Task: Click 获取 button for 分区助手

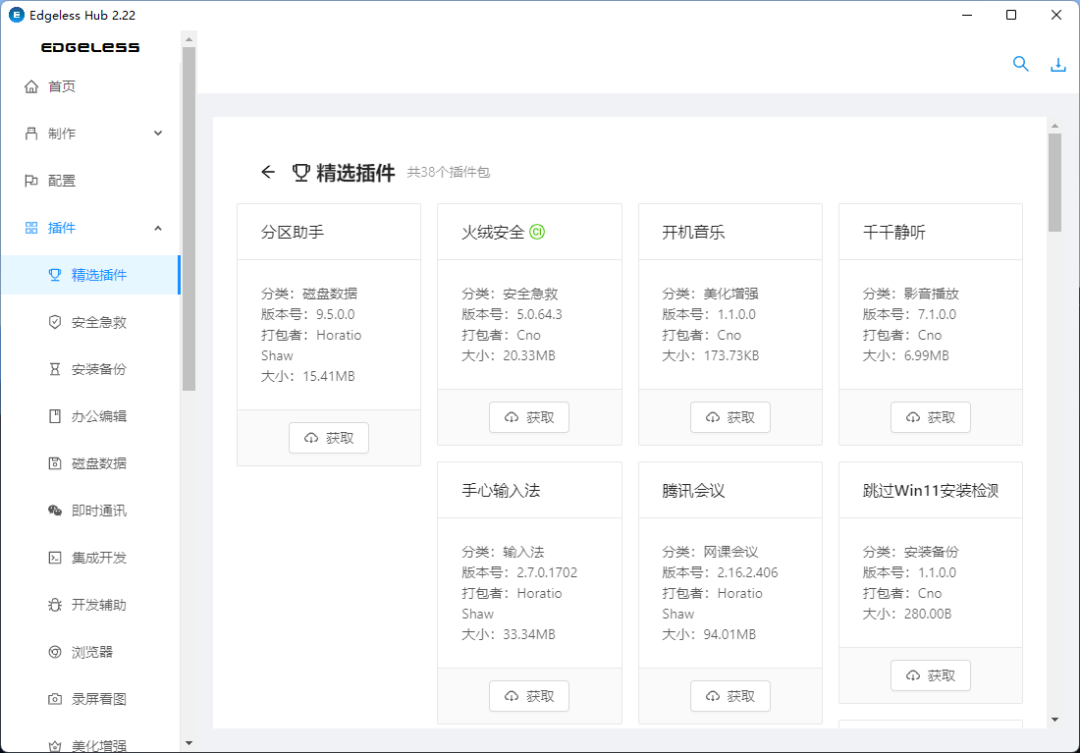Action: tap(329, 438)
